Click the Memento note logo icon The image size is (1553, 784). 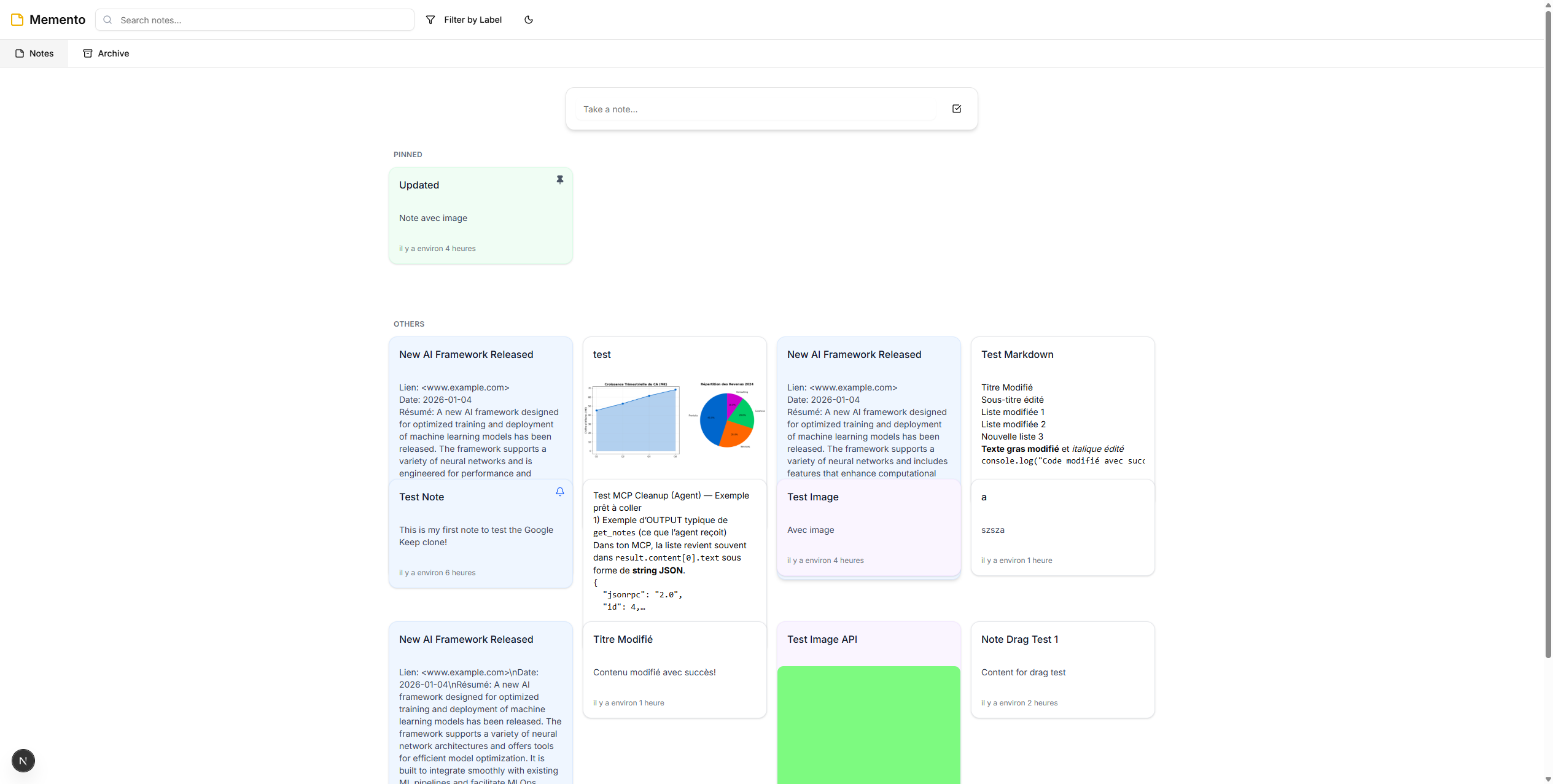coord(17,20)
